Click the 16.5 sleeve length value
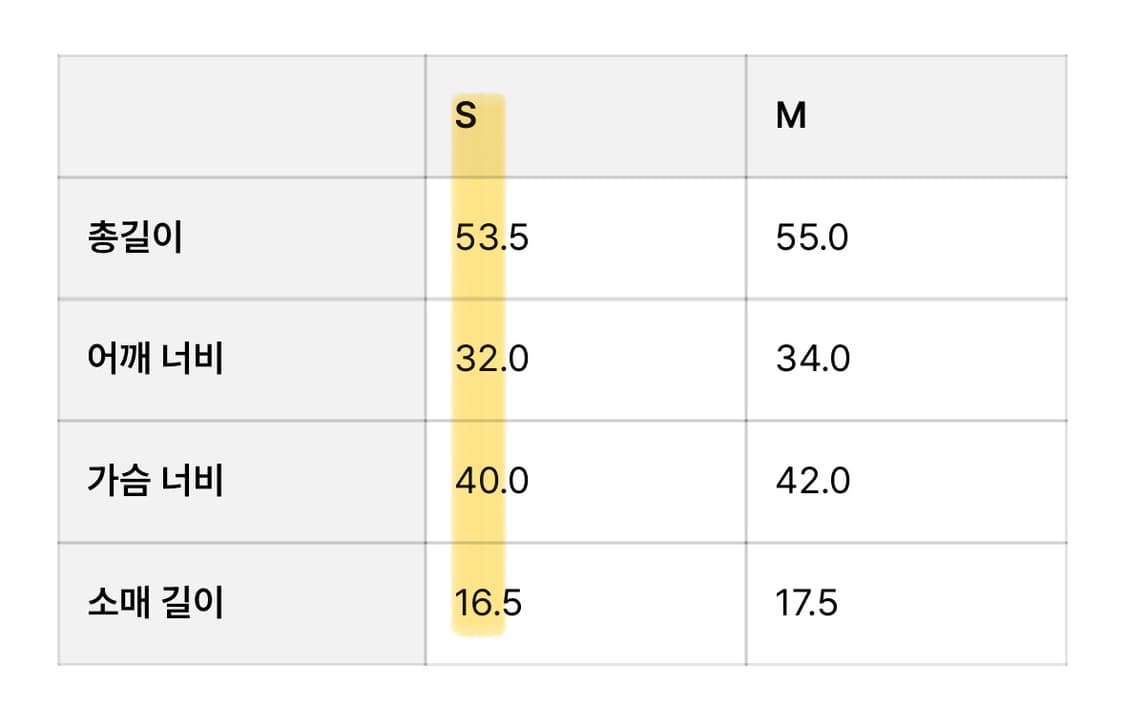 [x=489, y=604]
